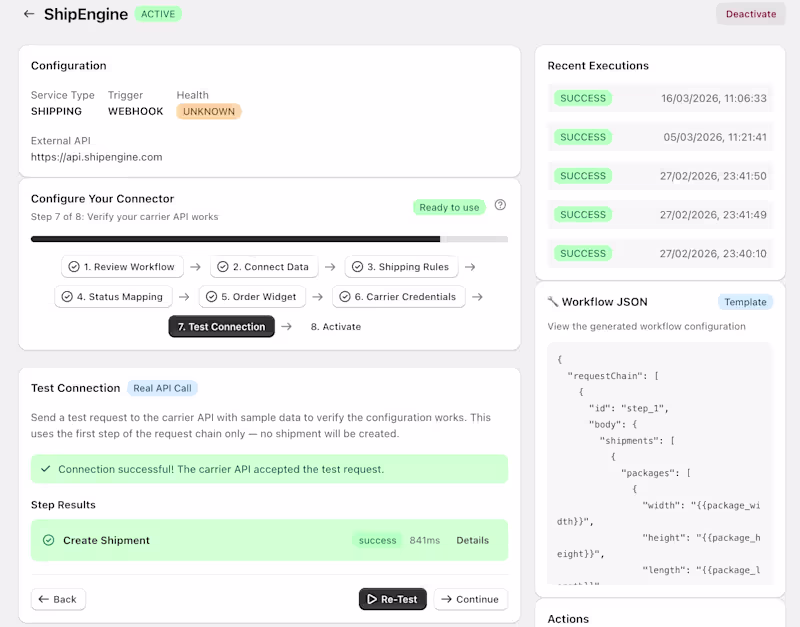Click the arrow after Connect Data step

[x=330, y=267]
